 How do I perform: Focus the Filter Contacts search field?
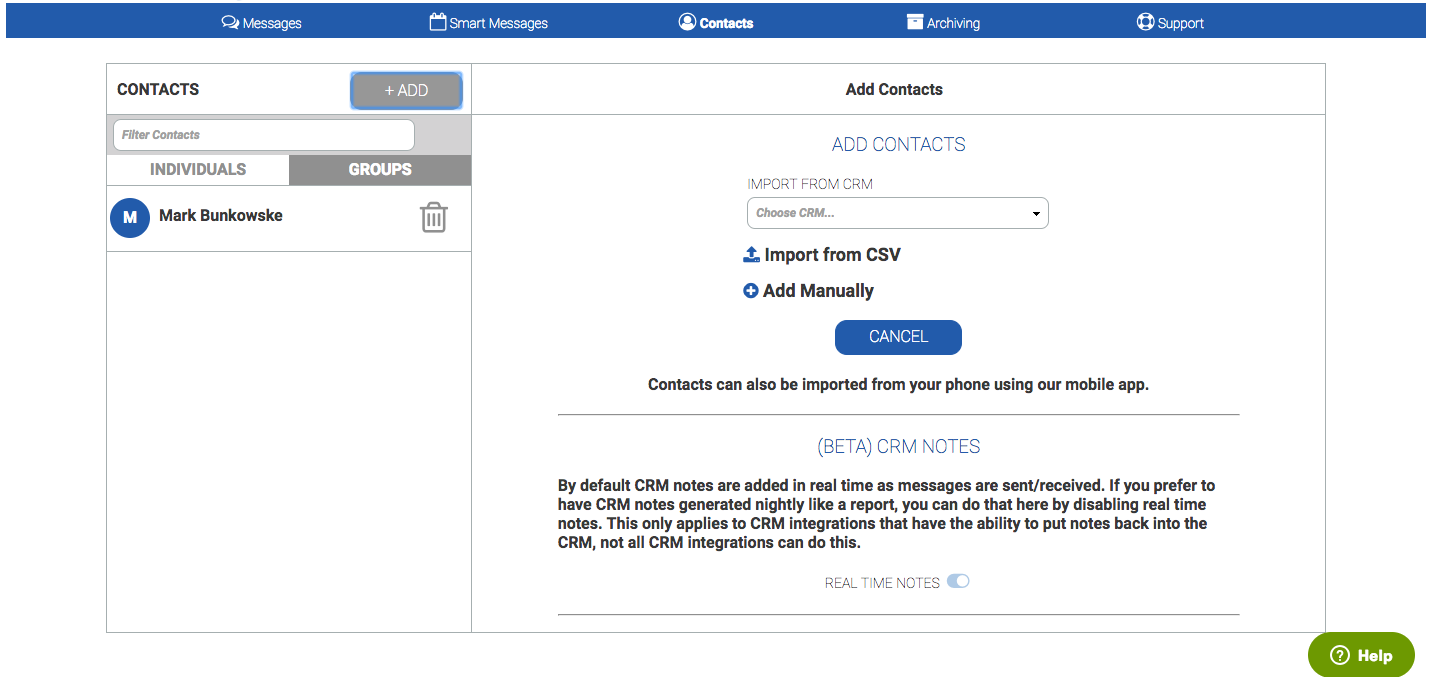263,135
